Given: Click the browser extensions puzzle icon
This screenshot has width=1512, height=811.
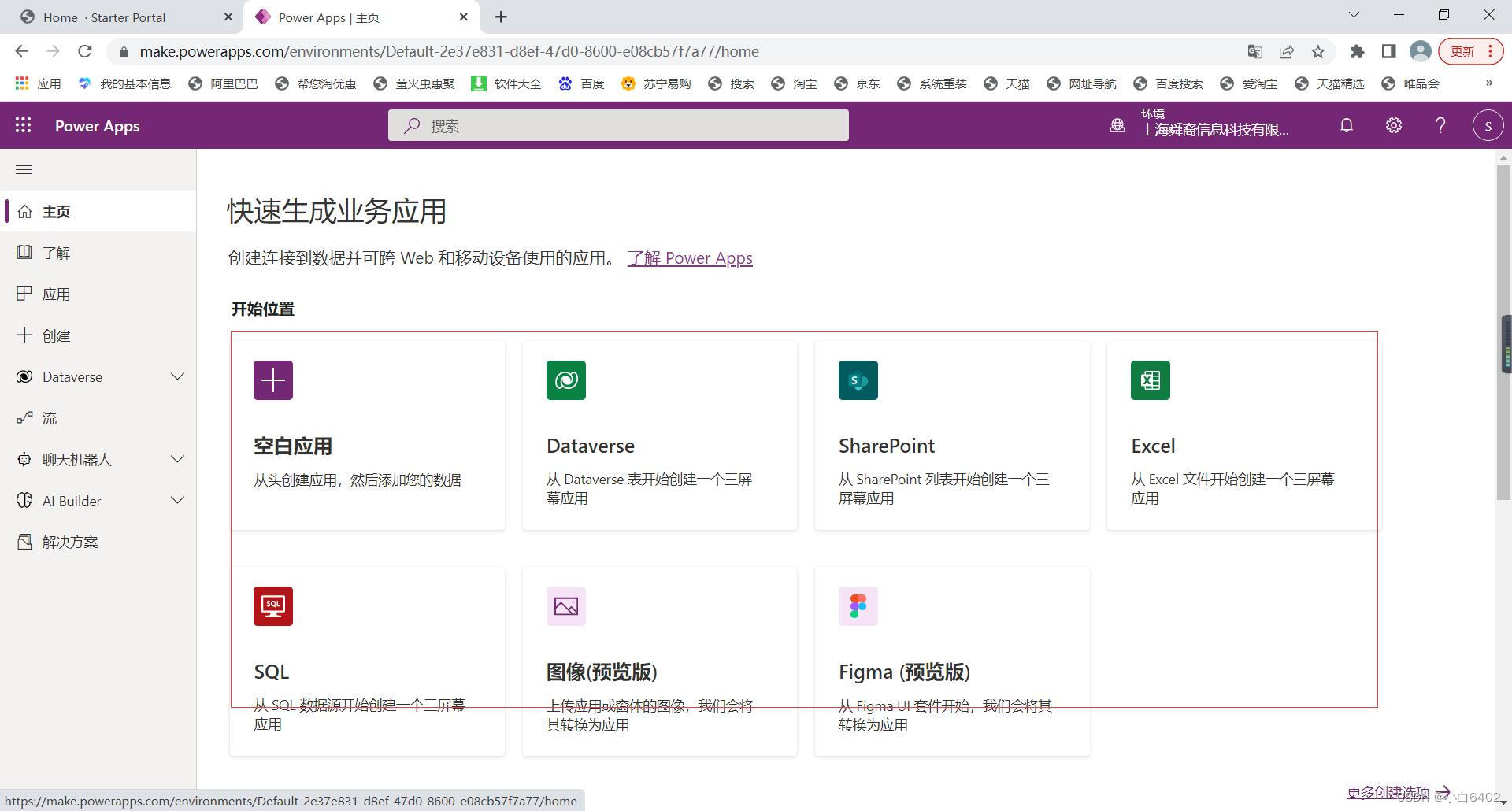Looking at the screenshot, I should [x=1357, y=51].
